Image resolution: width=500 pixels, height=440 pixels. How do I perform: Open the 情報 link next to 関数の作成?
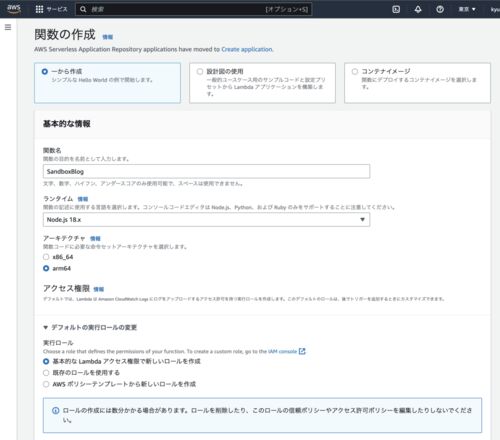click(x=107, y=37)
